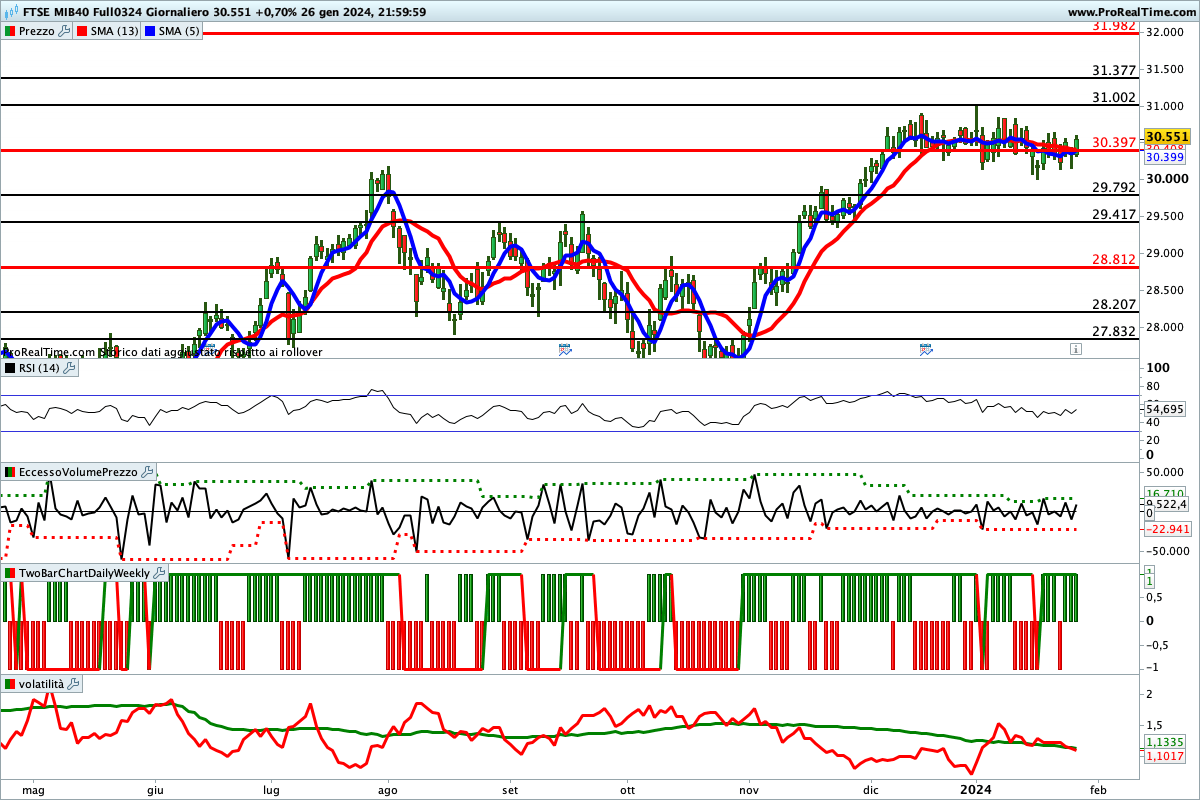Viewport: 1200px width, 800px height.
Task: Open the Prezzo settings wrench
Action: click(x=65, y=31)
